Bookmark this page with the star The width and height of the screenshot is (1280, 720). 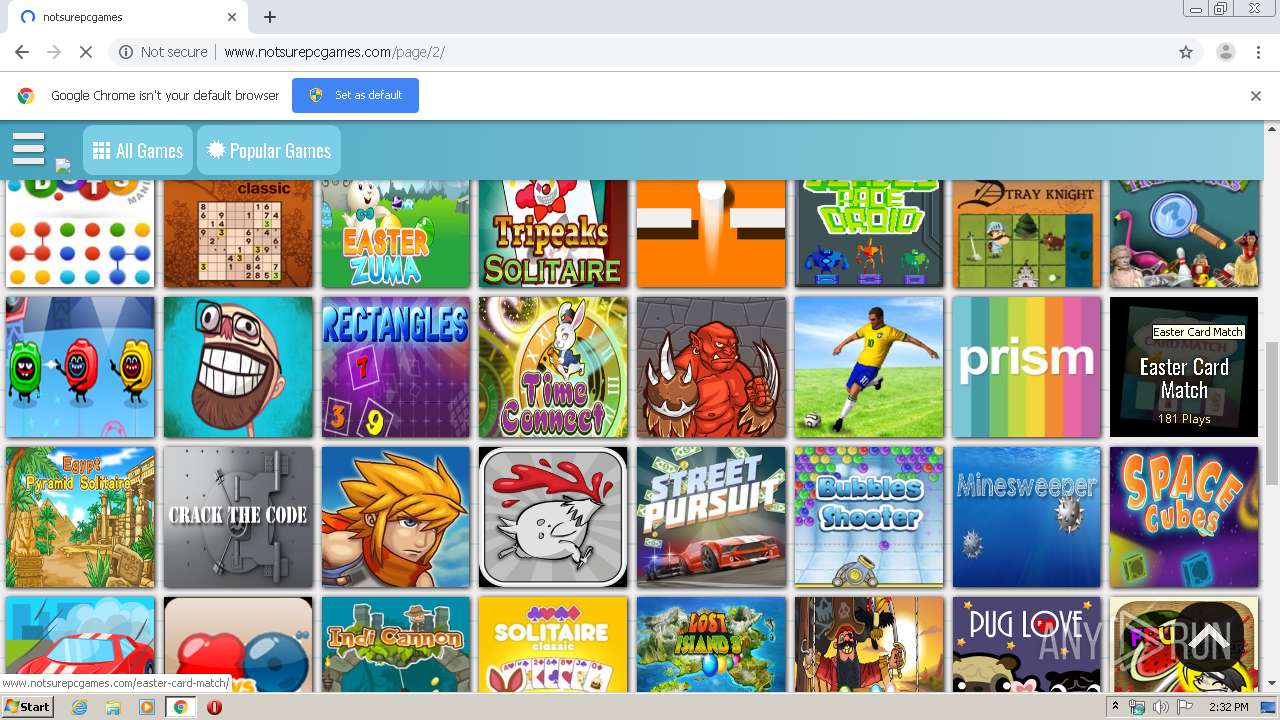(1186, 52)
